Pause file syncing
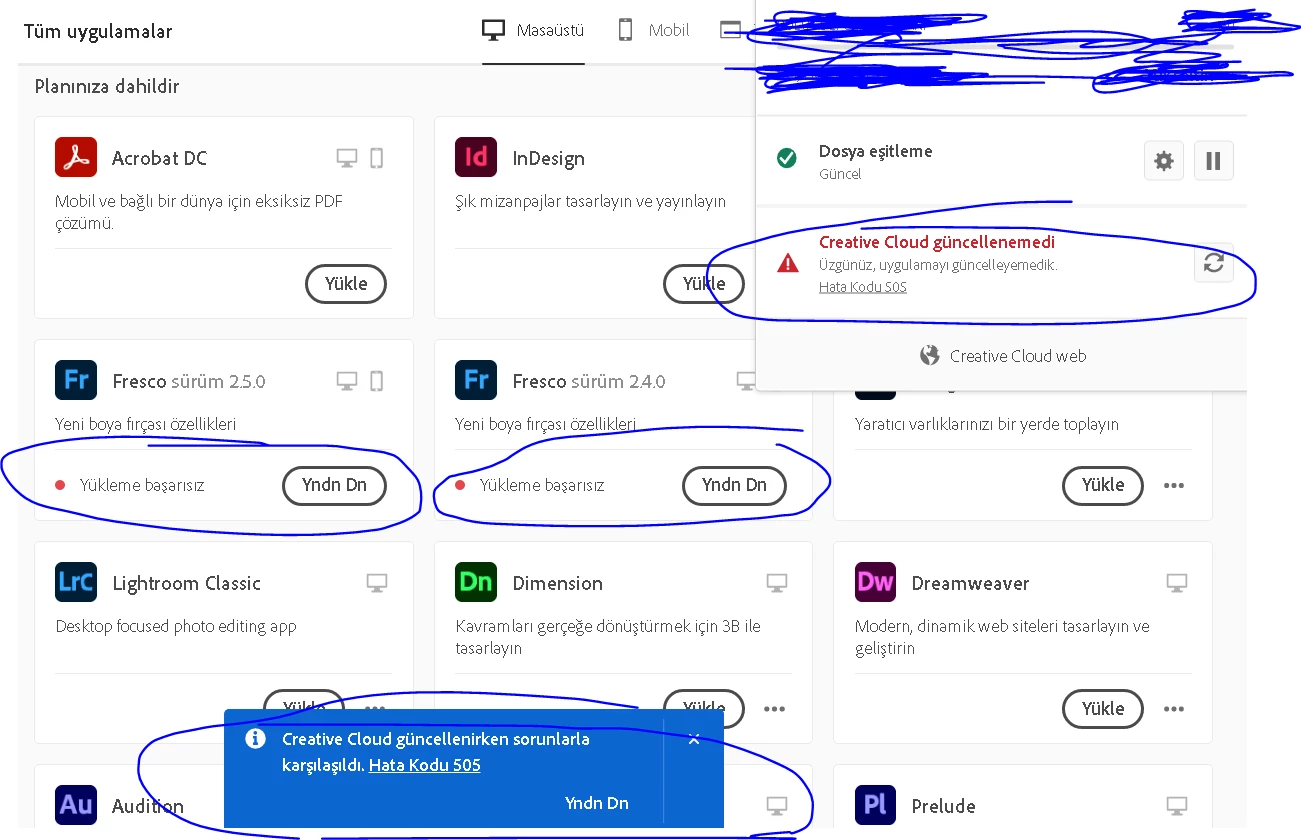 1213,161
